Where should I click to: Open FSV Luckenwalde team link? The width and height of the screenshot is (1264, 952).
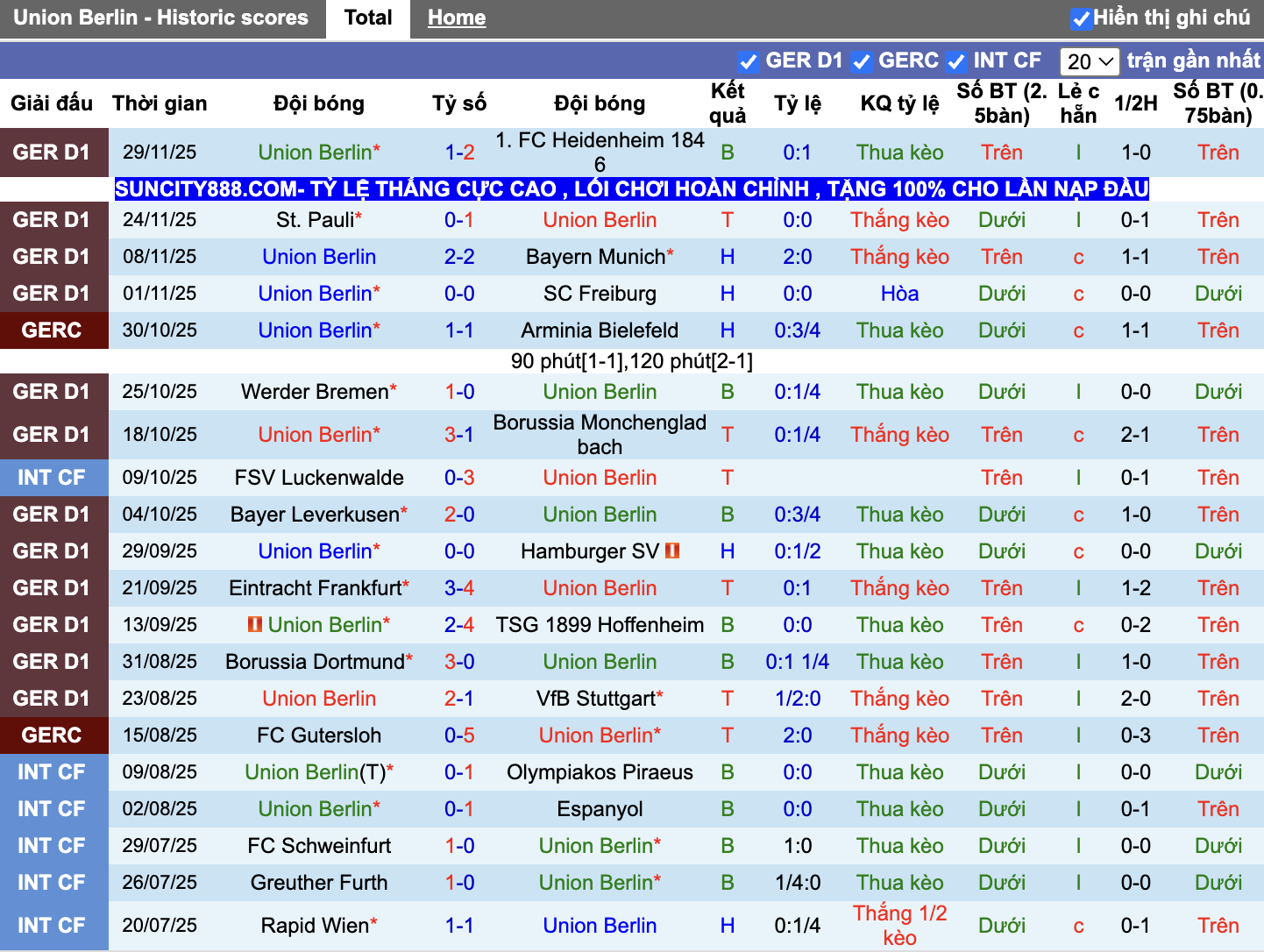point(319,478)
